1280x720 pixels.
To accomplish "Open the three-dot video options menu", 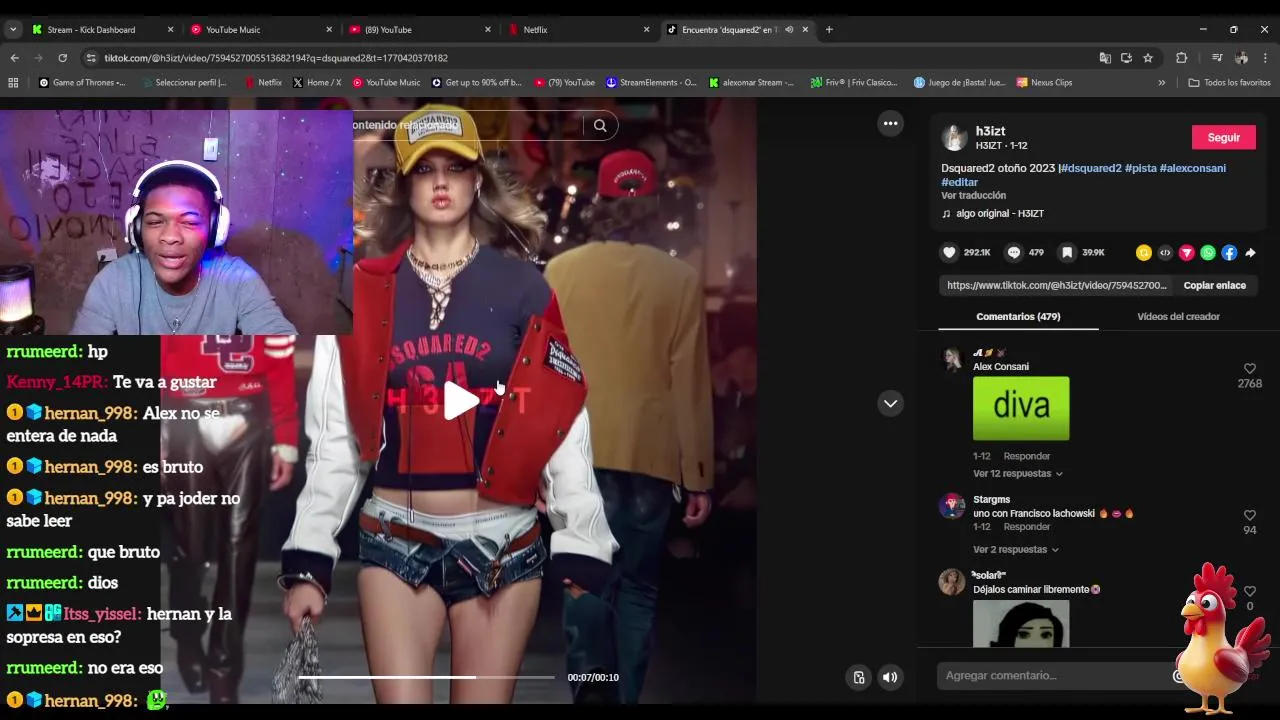I will [890, 123].
